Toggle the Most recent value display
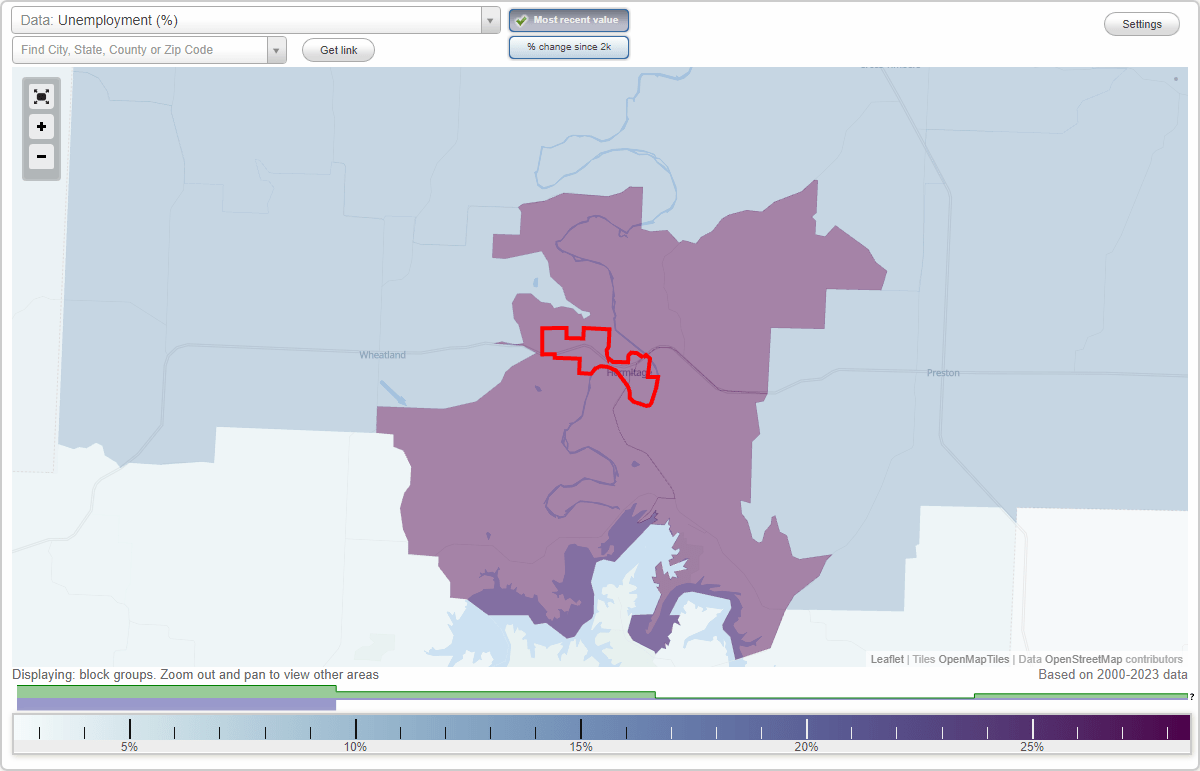Viewport: 1200px width, 771px height. pyautogui.click(x=568, y=20)
